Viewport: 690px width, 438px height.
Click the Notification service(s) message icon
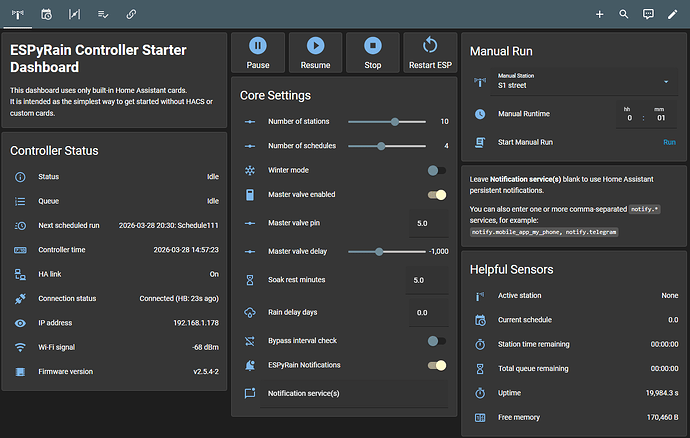250,394
